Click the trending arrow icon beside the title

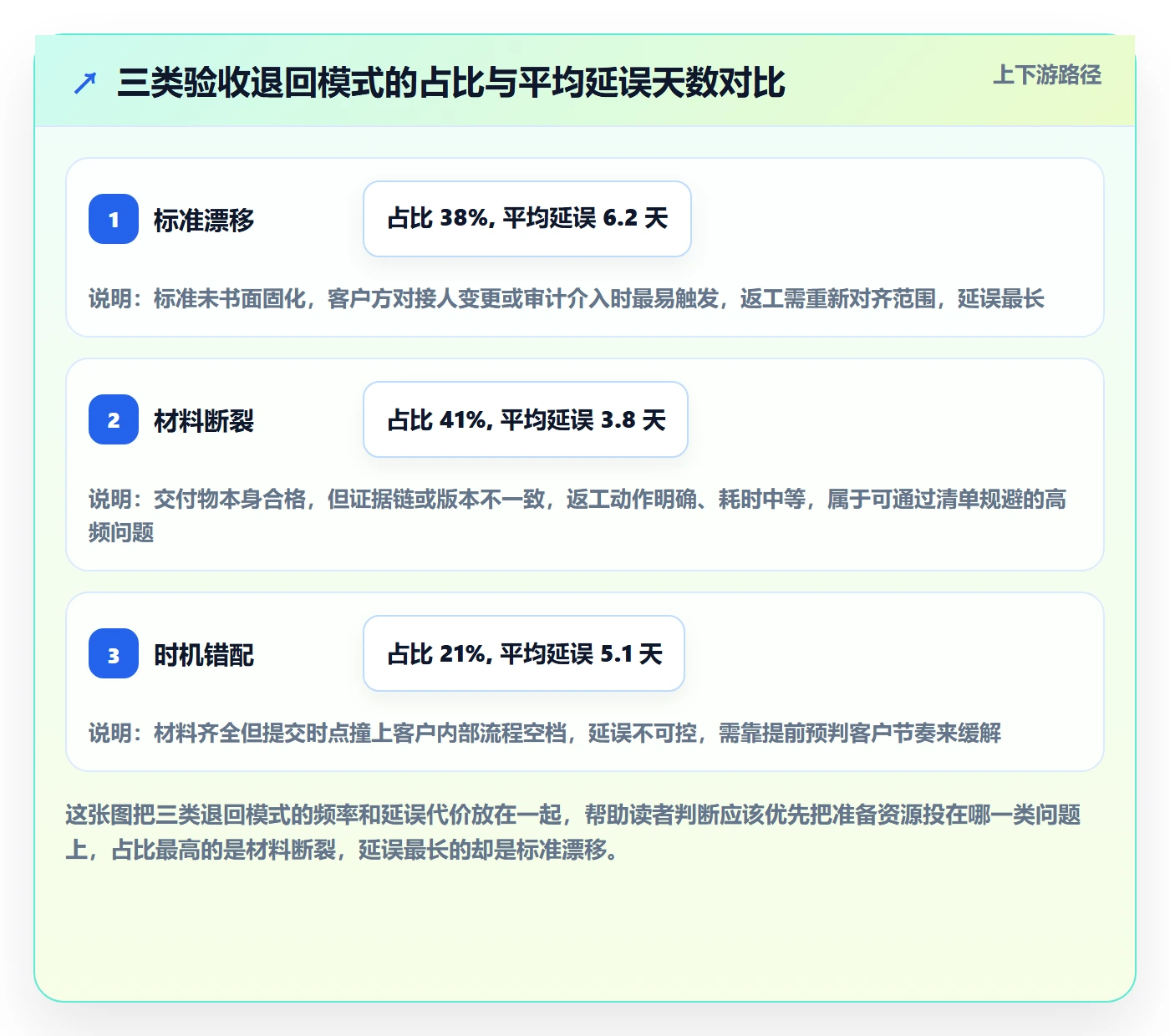tap(85, 83)
